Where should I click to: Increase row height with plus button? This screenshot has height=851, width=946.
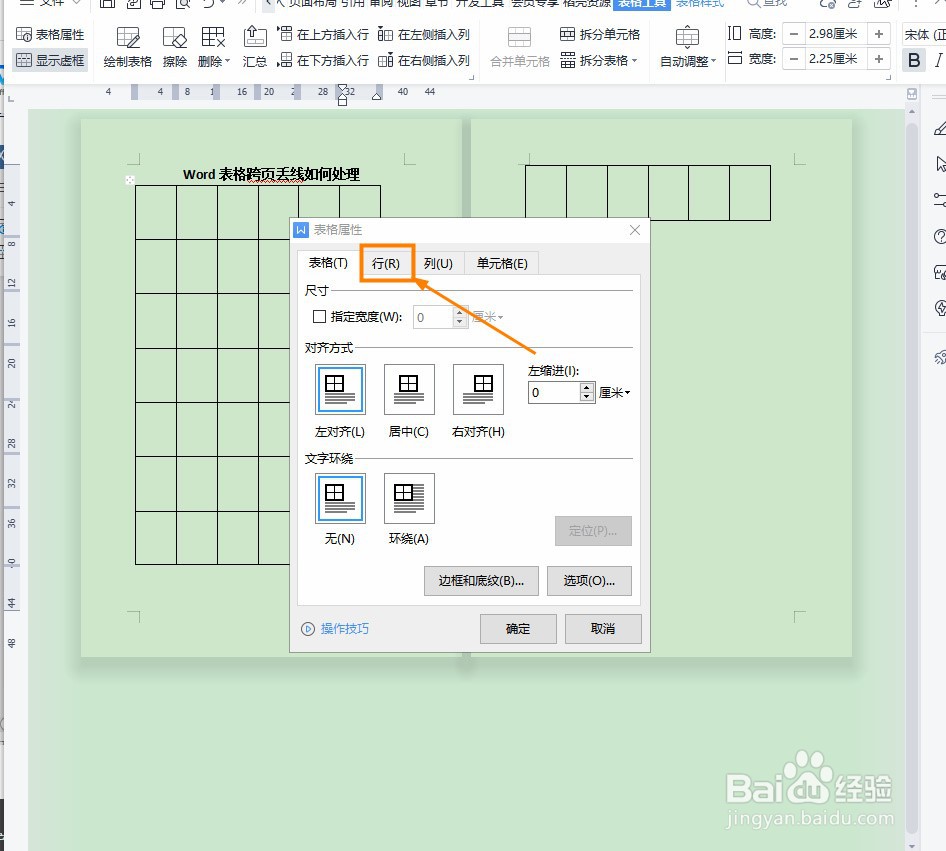(879, 34)
